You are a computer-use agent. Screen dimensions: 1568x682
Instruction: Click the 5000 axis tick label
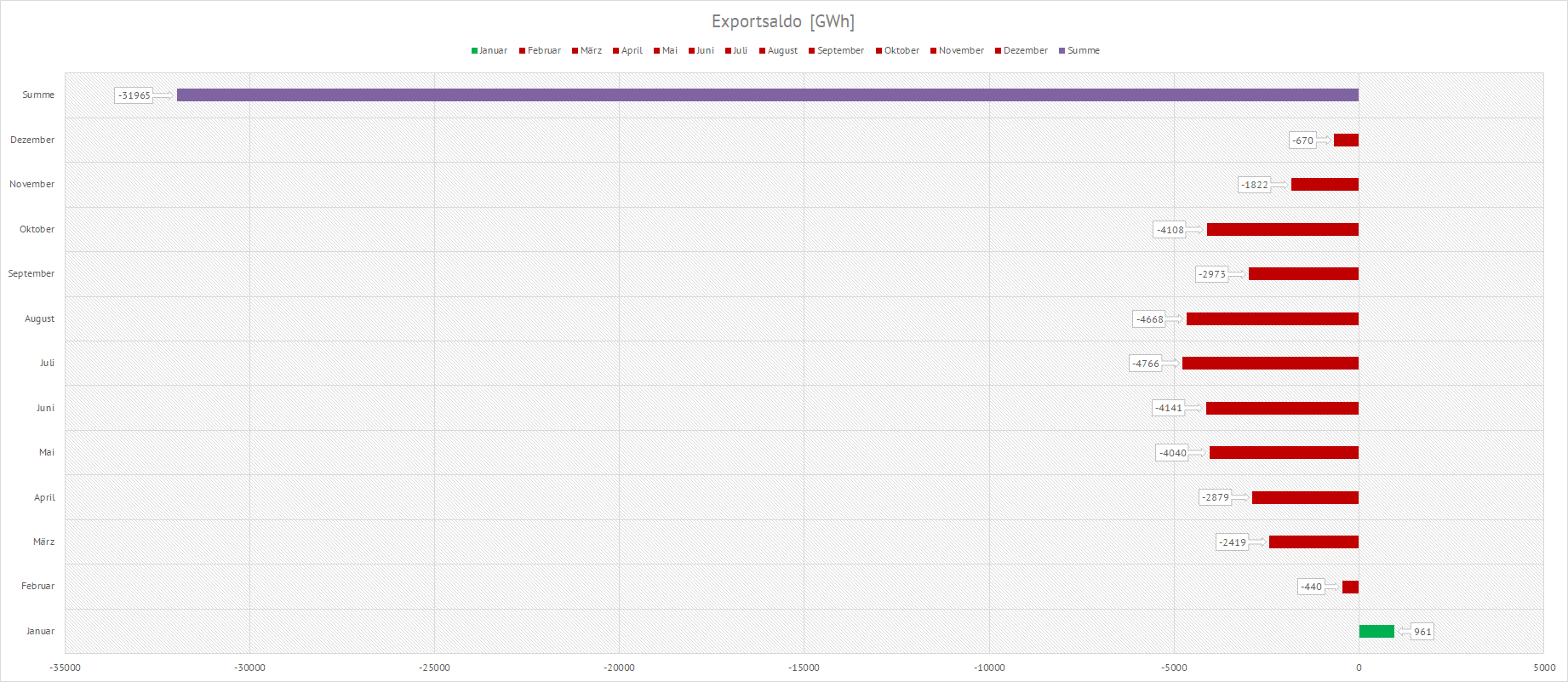pyautogui.click(x=1544, y=668)
